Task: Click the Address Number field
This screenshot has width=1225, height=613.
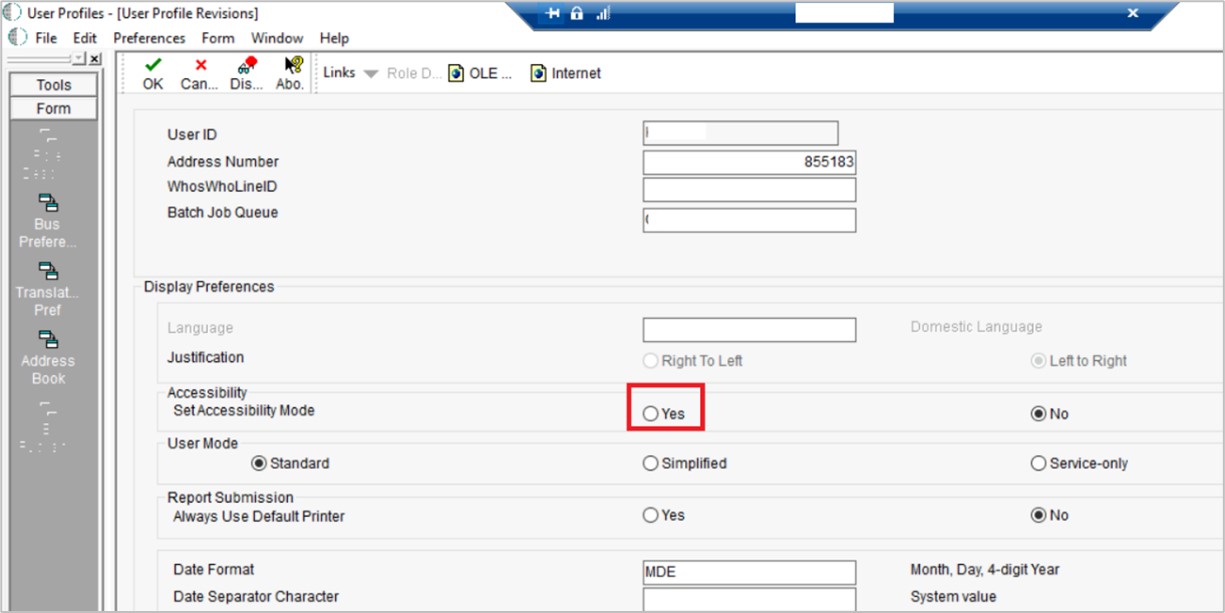Action: [x=749, y=162]
